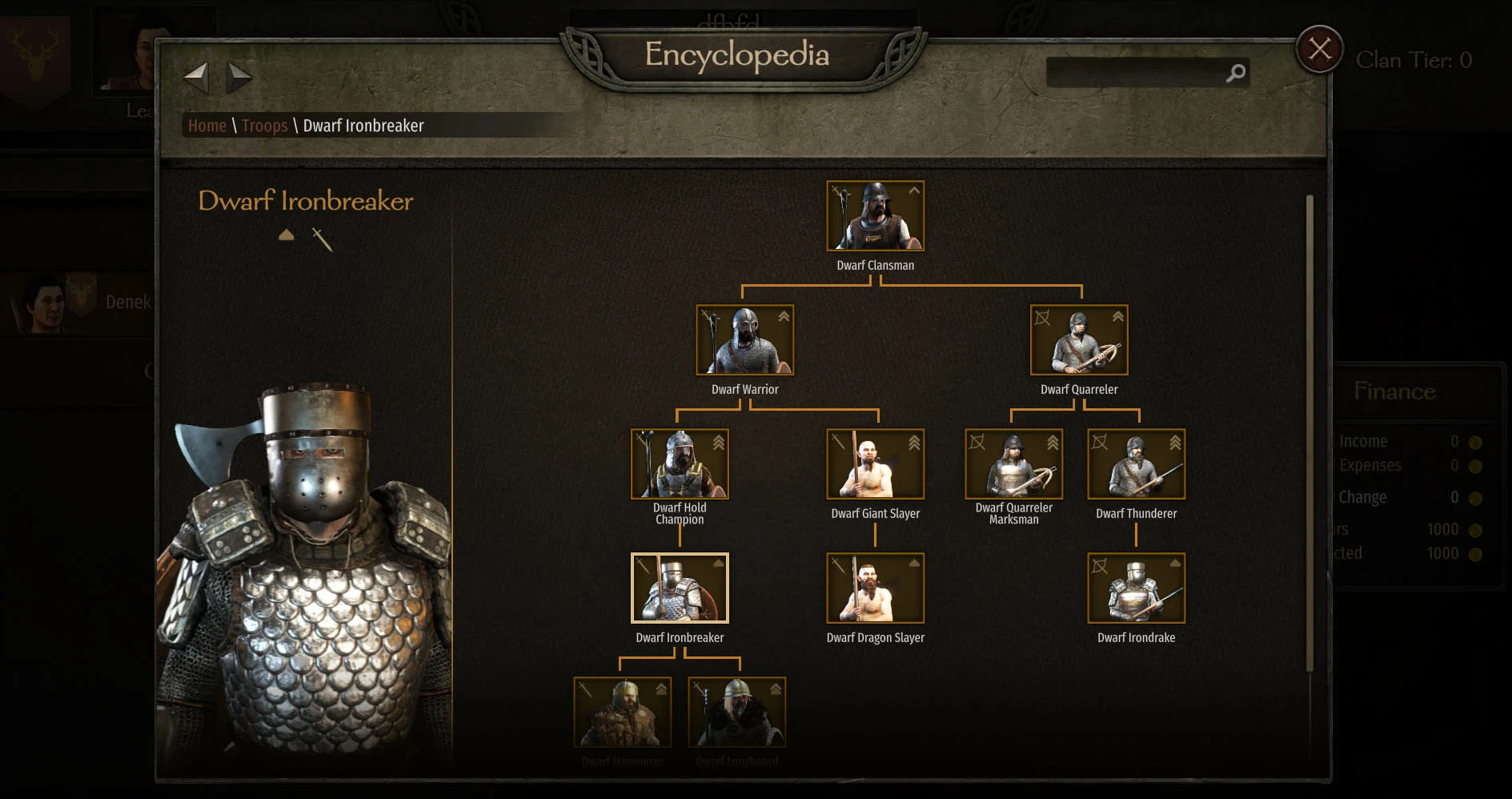Open the Dwarf Dragon Slayer portrait
Screen dimensions: 1512x799
[x=875, y=588]
